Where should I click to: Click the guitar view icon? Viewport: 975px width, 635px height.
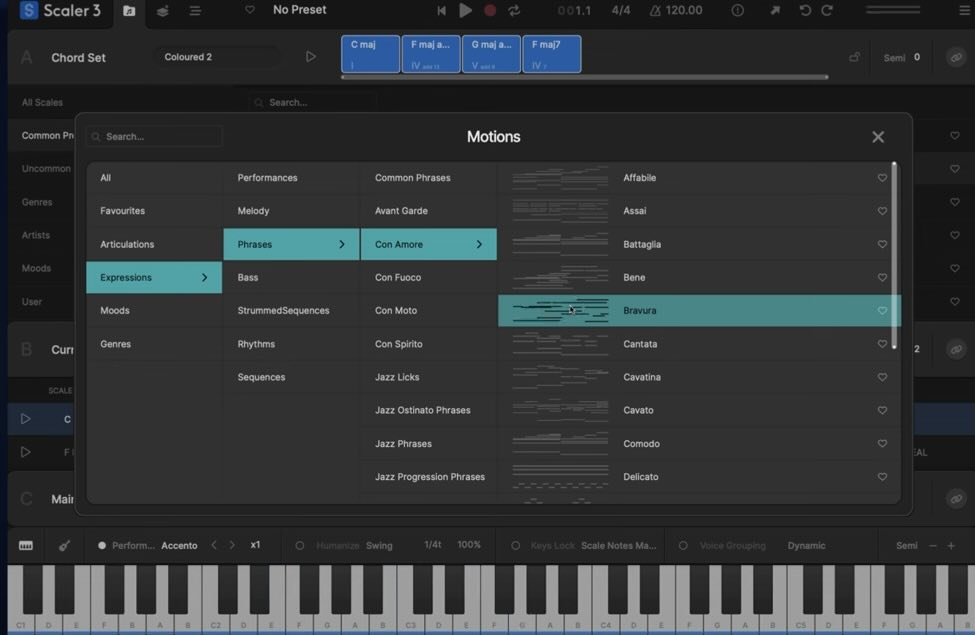[x=64, y=545]
